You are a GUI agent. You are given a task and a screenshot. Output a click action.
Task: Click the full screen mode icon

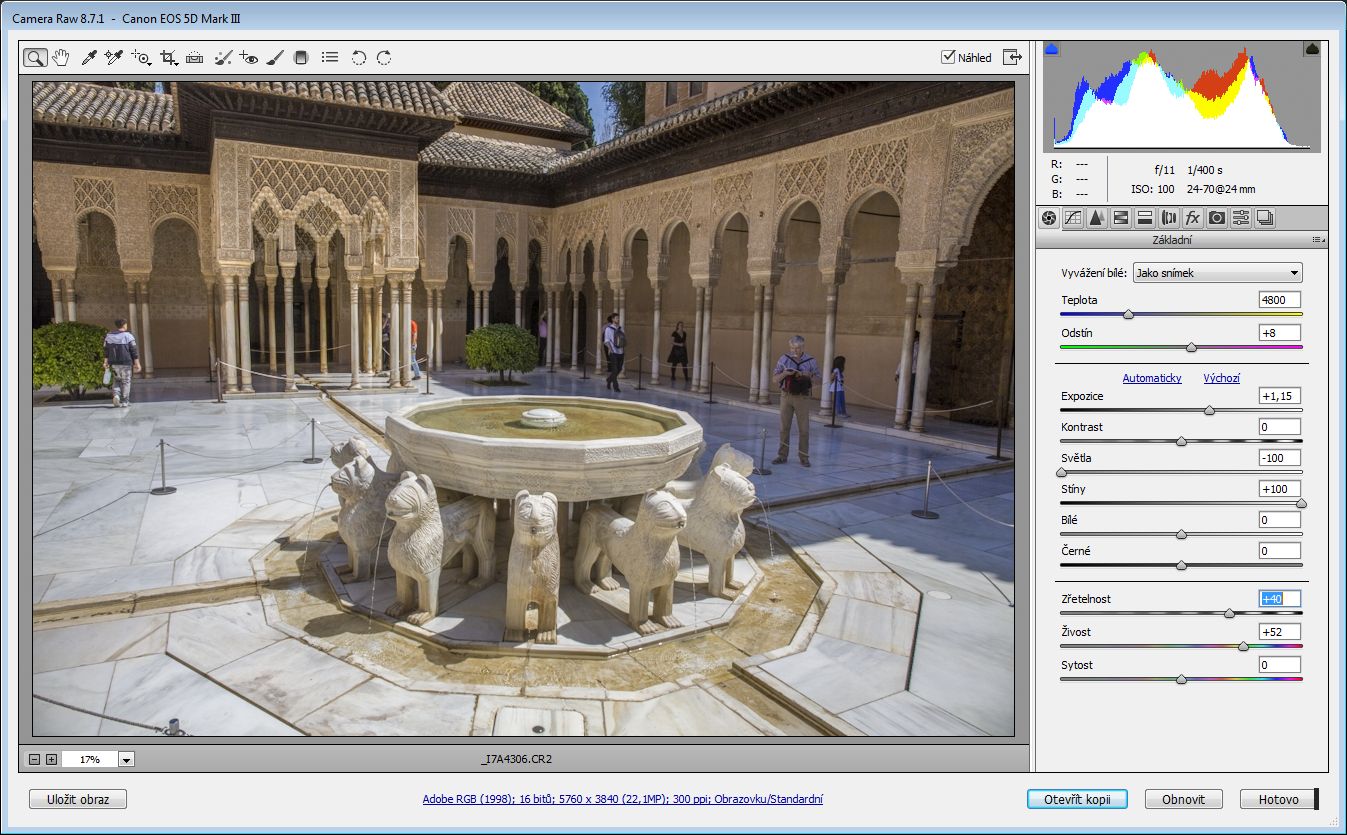[x=1014, y=57]
